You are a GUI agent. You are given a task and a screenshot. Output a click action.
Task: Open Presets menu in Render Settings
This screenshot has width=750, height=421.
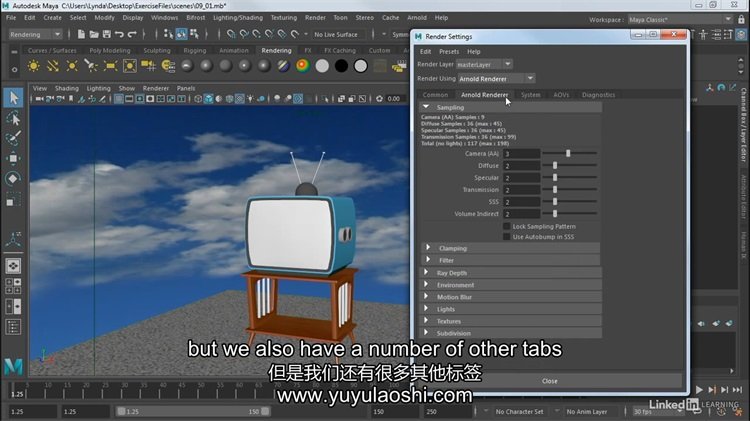tap(449, 52)
